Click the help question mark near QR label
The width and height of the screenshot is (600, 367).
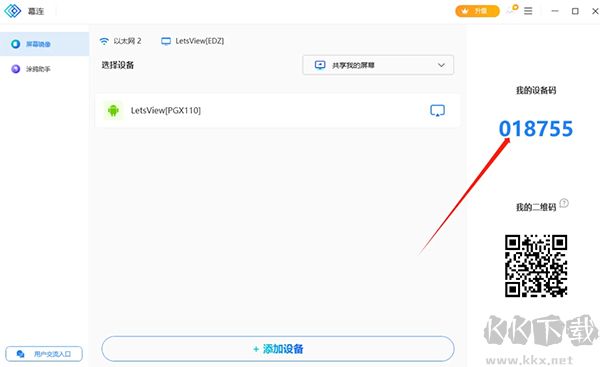tap(564, 203)
